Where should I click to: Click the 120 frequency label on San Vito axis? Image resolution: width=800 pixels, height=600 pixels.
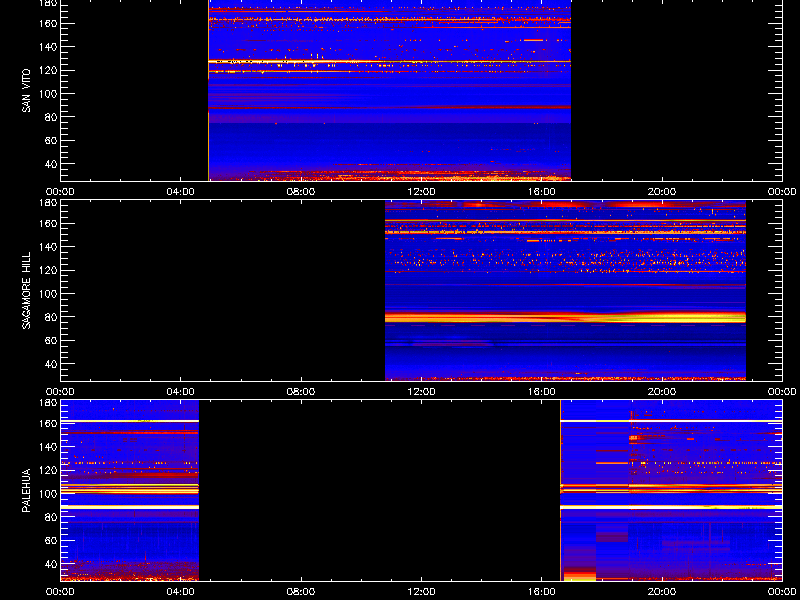49,70
